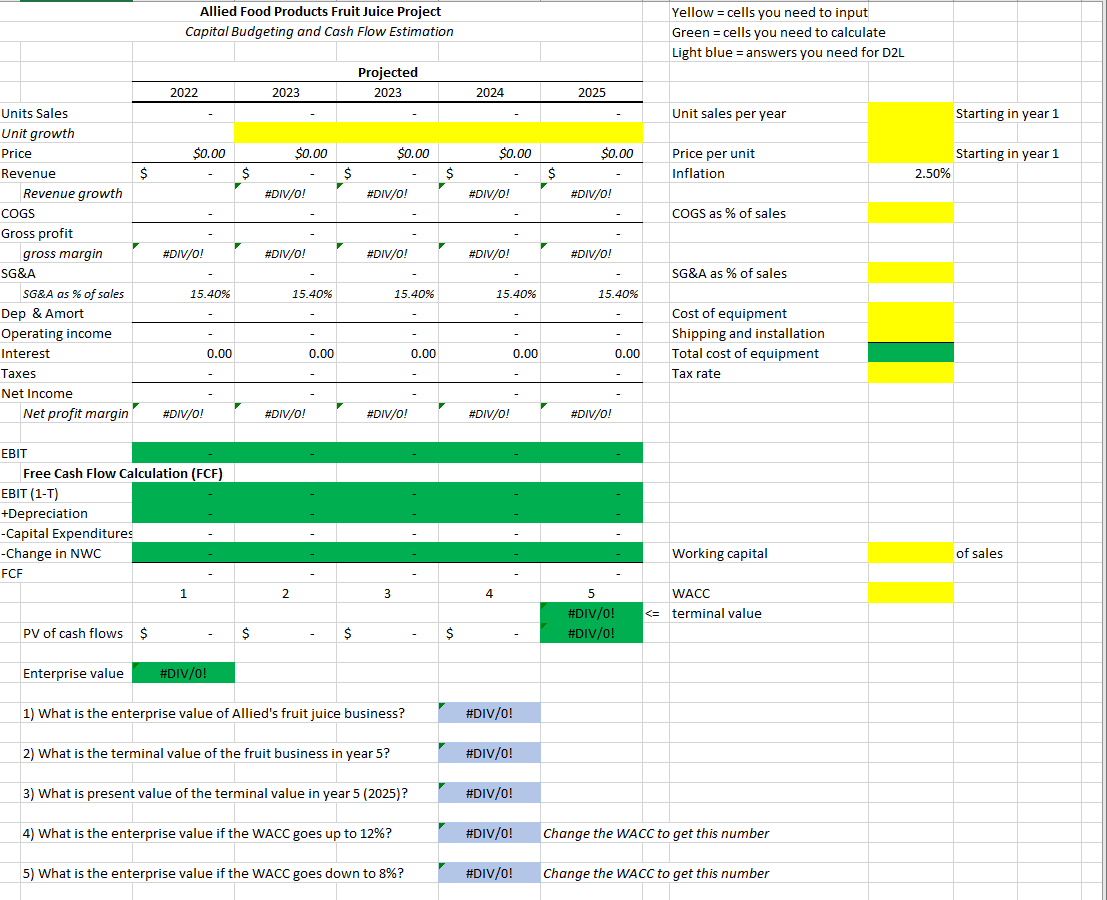
Task: Click the green EBIT cell under 2022
Action: pyautogui.click(x=184, y=453)
